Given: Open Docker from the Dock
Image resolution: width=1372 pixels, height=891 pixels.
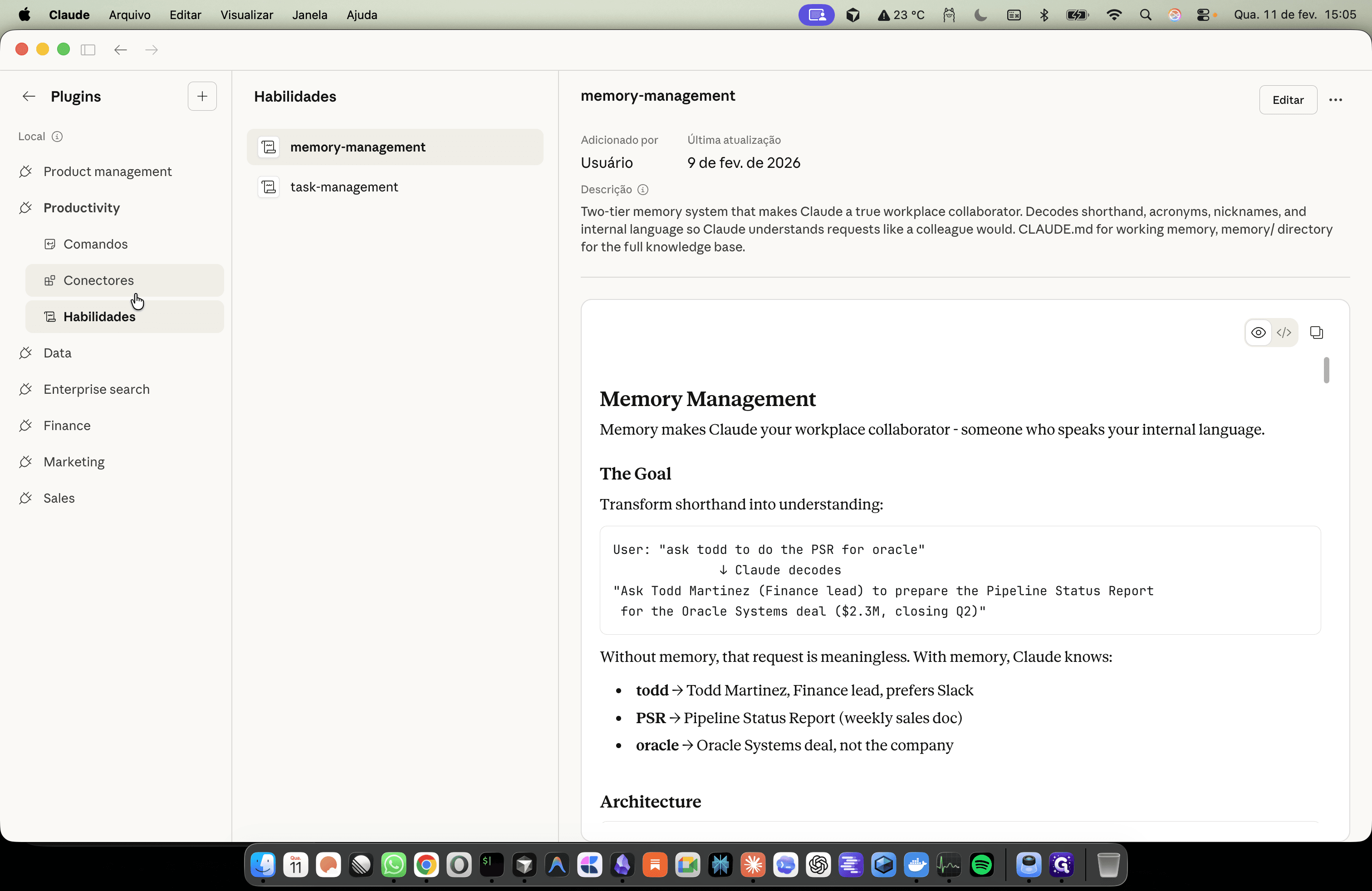Looking at the screenshot, I should point(916,865).
